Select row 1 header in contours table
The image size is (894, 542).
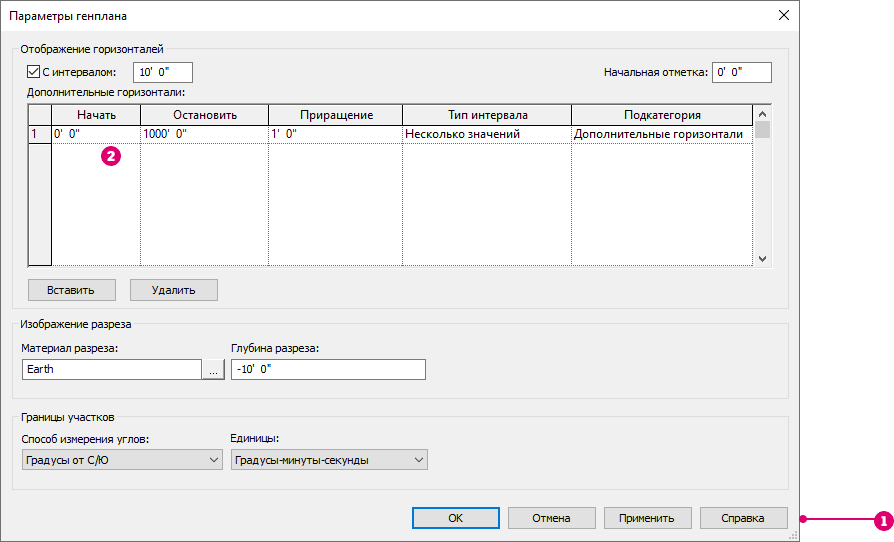click(x=39, y=134)
